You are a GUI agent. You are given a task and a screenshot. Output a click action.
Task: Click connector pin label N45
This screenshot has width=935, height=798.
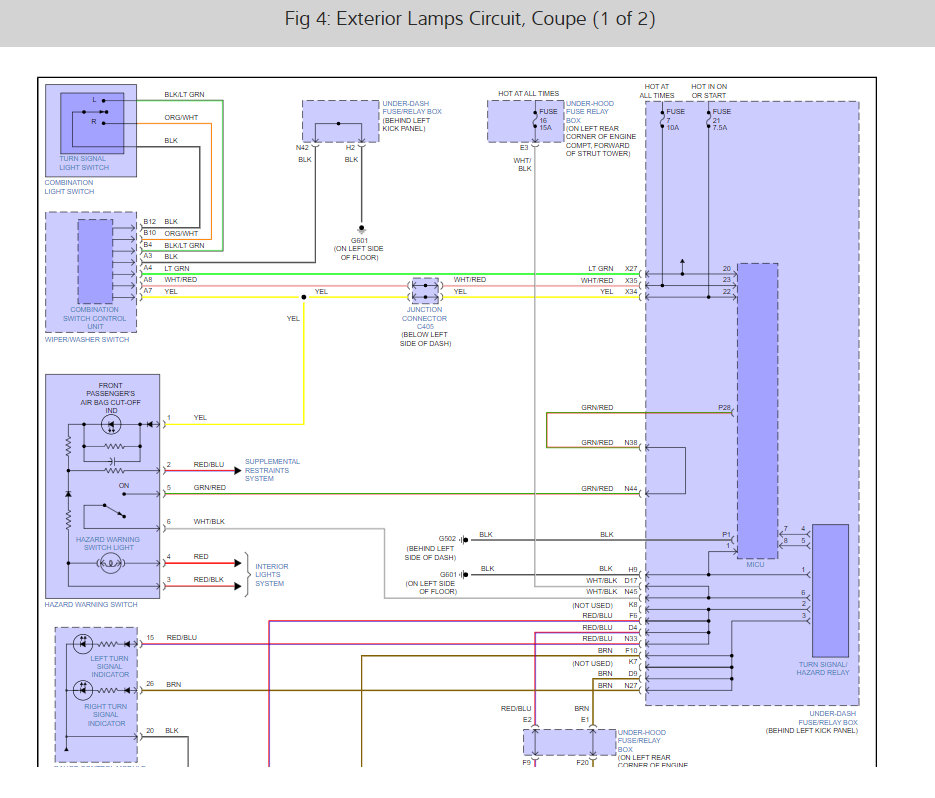[x=631, y=592]
